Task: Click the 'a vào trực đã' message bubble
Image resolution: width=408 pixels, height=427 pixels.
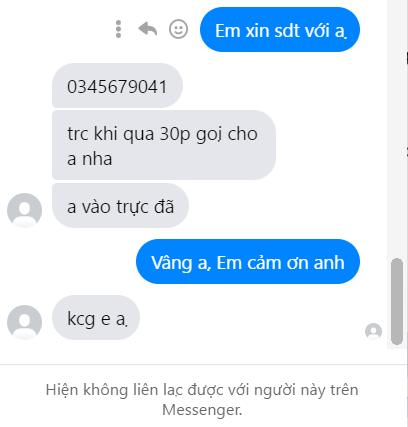Action: 120,206
